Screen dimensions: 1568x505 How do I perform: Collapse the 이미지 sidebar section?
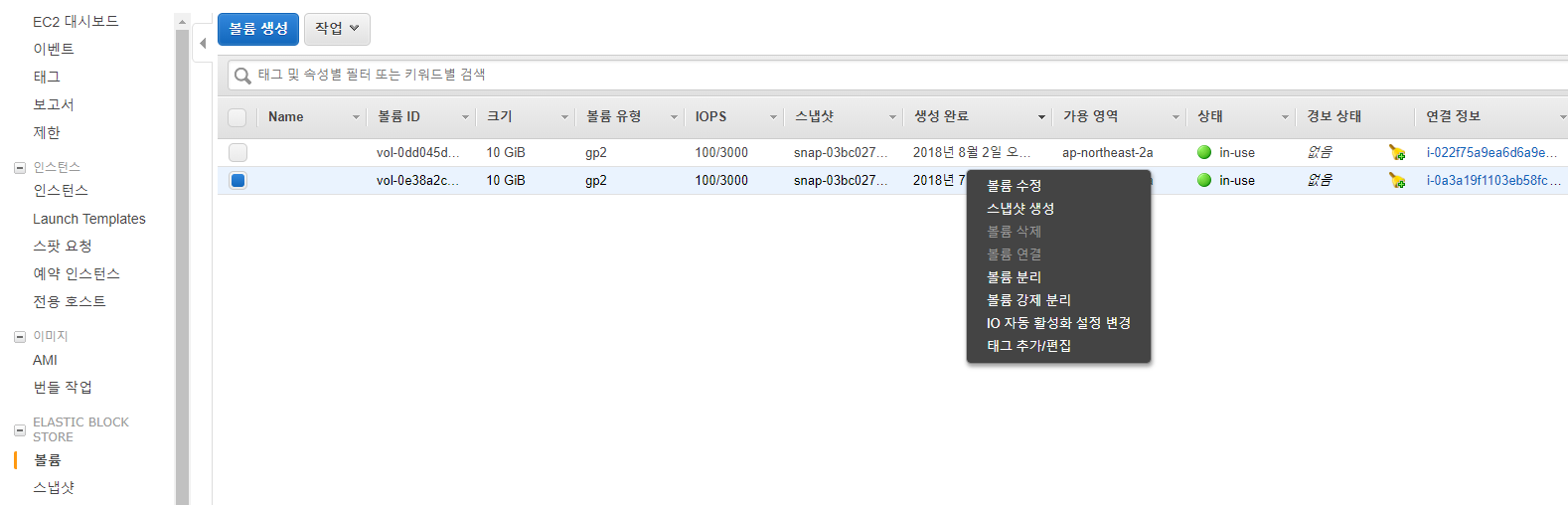tap(19, 337)
